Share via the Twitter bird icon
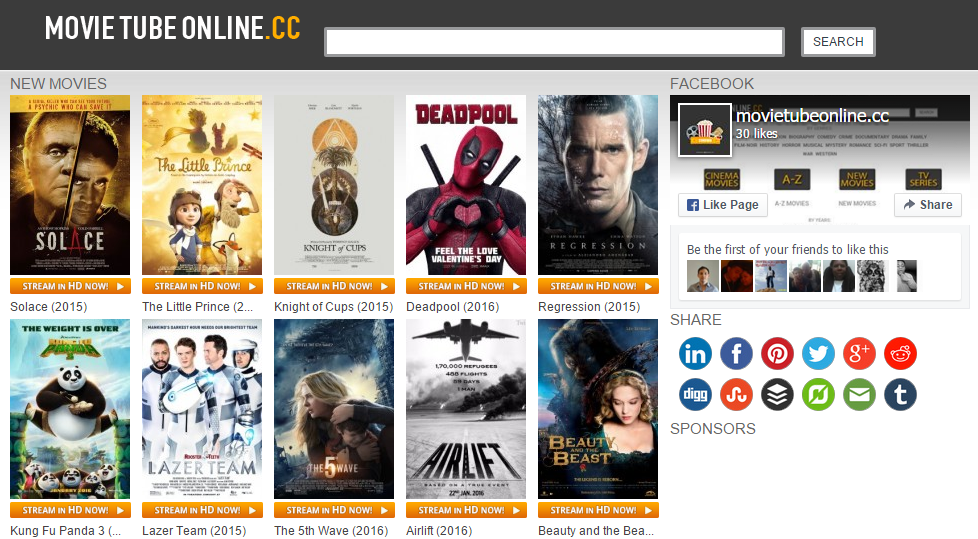This screenshot has width=978, height=539. pos(818,354)
